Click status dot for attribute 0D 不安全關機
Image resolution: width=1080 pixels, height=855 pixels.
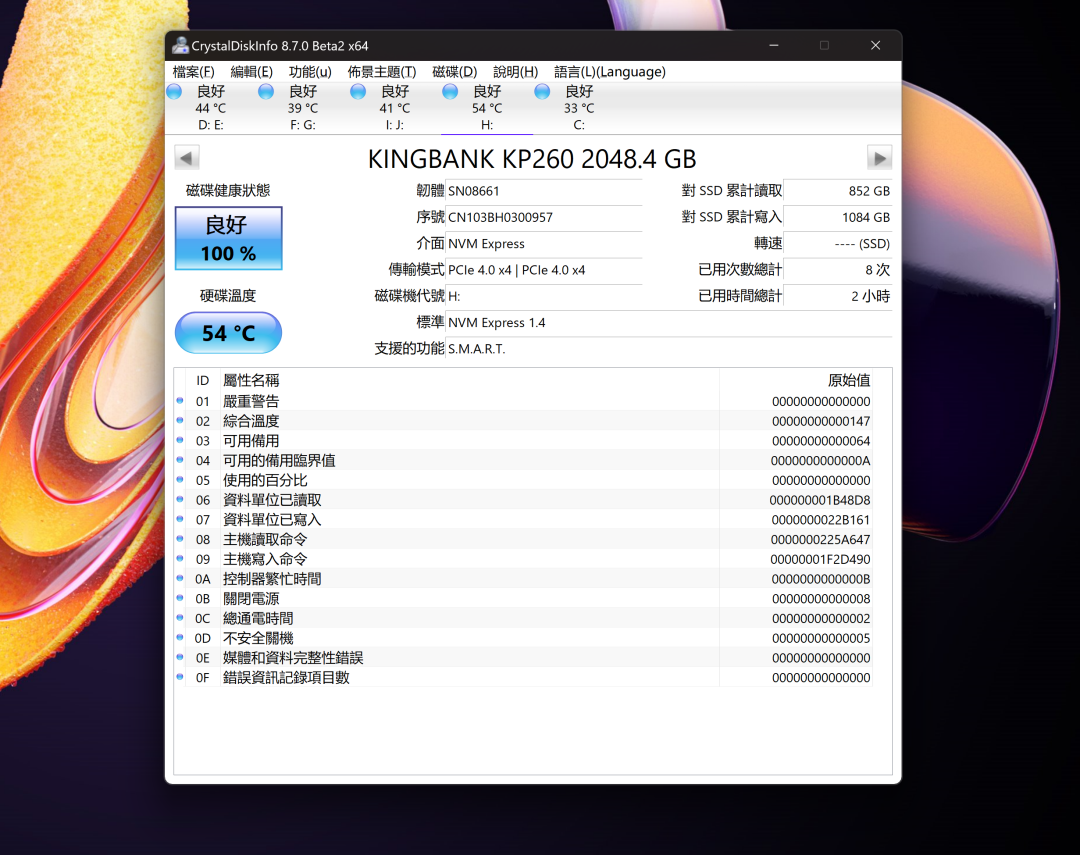click(x=180, y=637)
